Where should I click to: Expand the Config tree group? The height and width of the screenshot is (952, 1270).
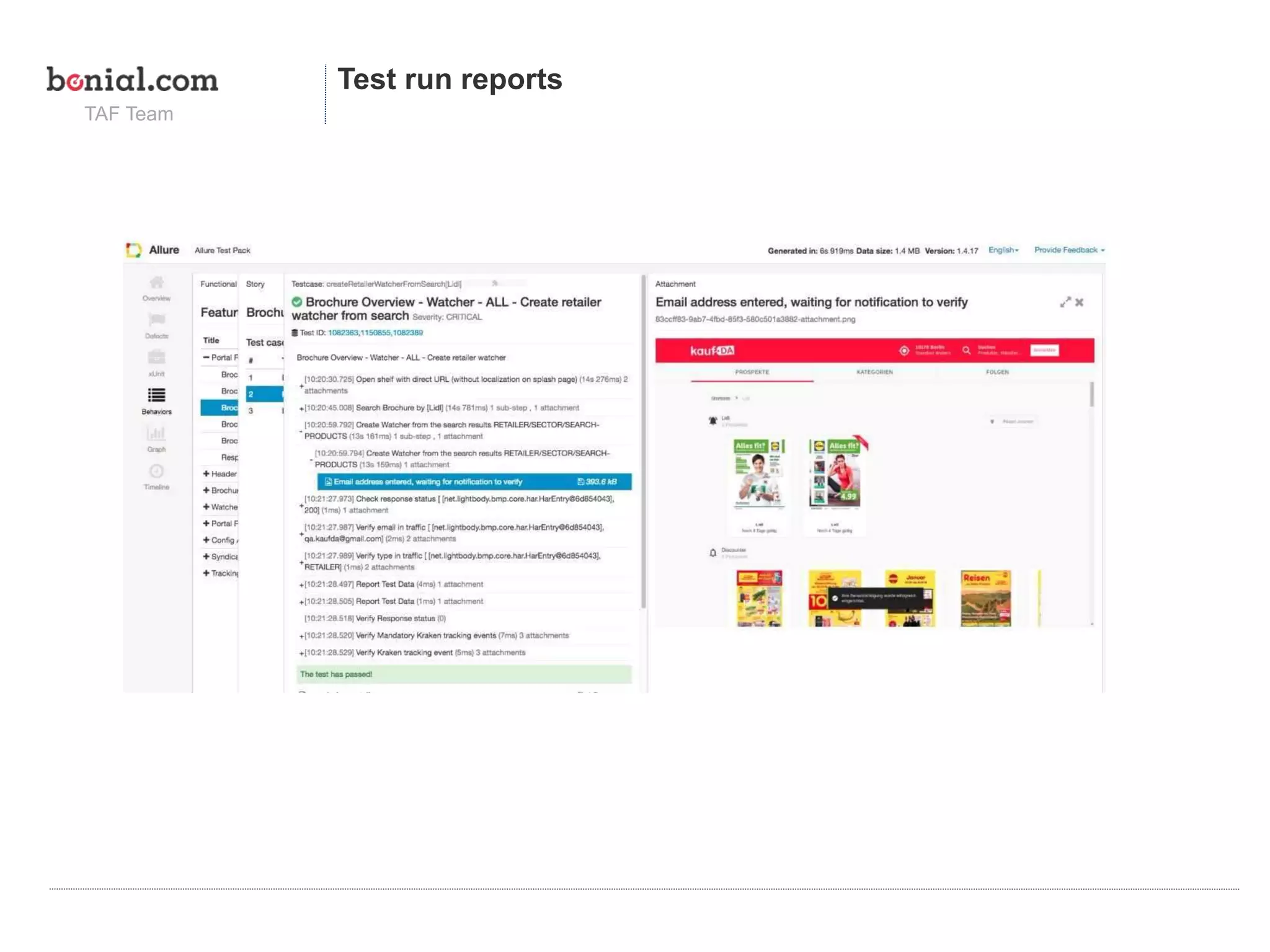click(206, 540)
